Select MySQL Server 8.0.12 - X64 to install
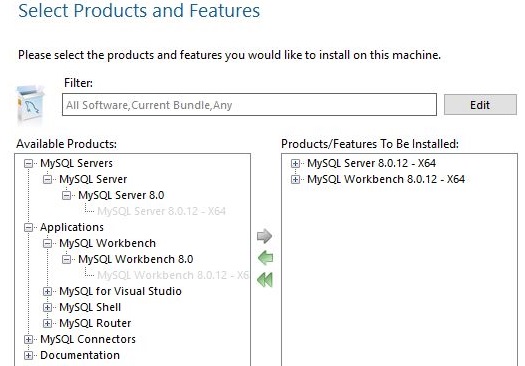 pyautogui.click(x=372, y=163)
